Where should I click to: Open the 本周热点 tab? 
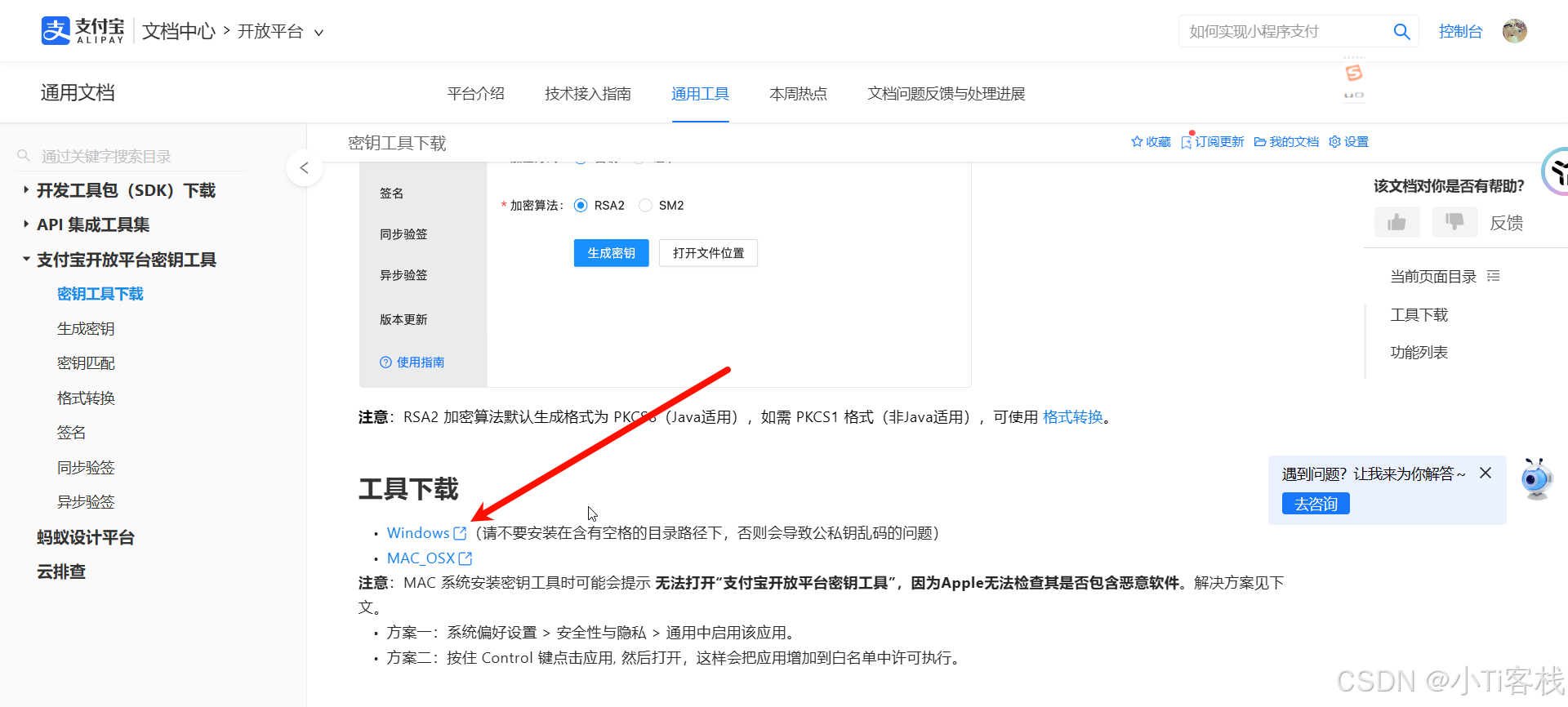(x=798, y=94)
